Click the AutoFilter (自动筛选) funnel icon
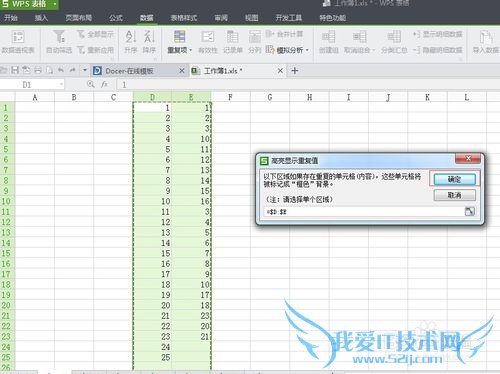Image resolution: width=500 pixels, height=374 pixels. coord(59,37)
